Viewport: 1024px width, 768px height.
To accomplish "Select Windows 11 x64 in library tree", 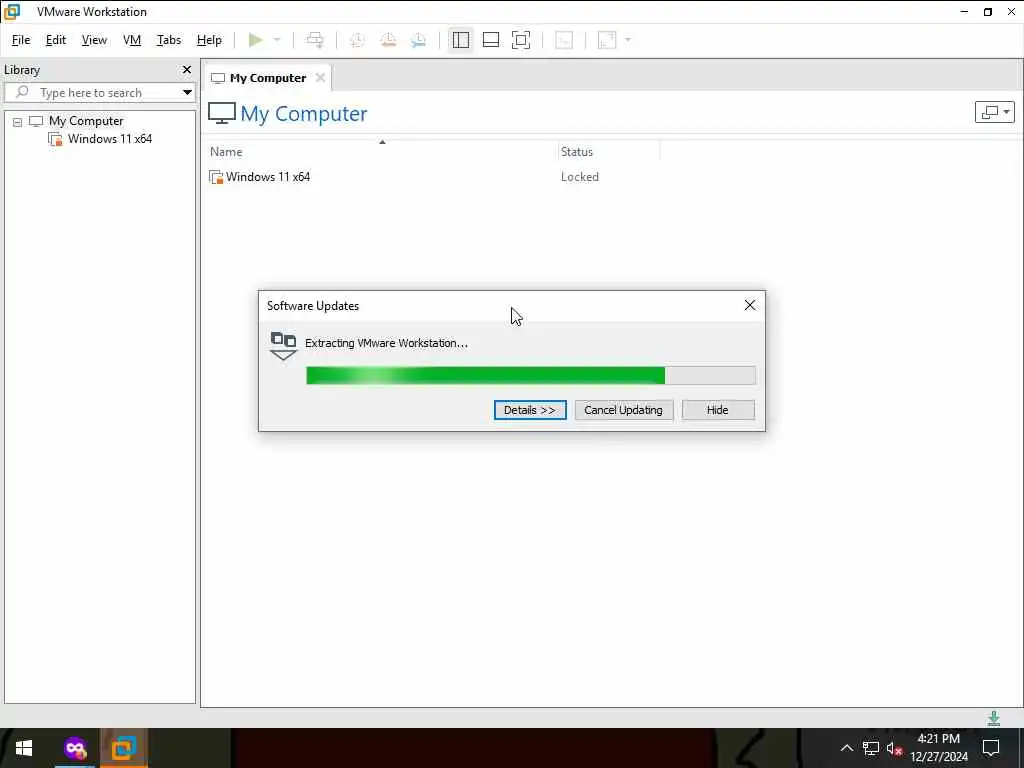I will point(110,138).
